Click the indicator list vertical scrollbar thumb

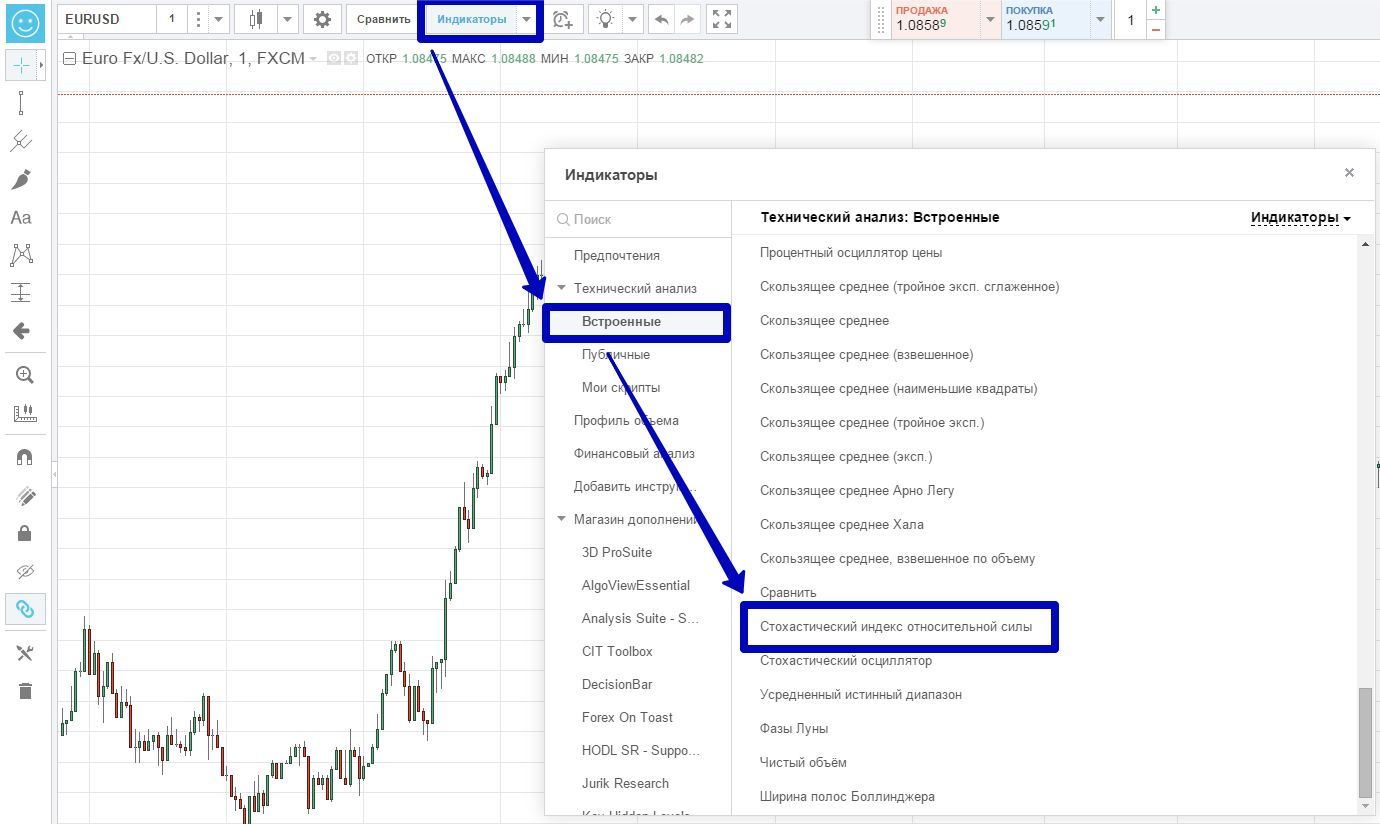click(1366, 741)
